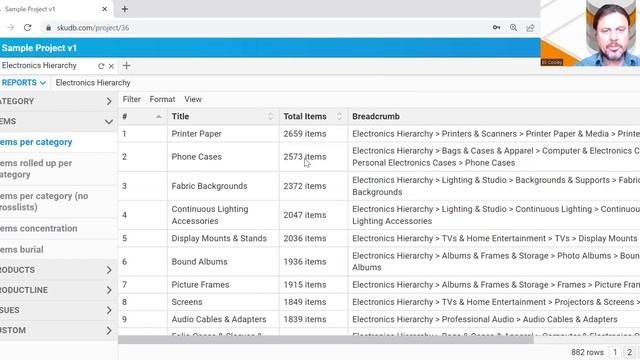Viewport: 640px width, 360px height.
Task: Expand the ISSUES section
Action: tap(58, 310)
